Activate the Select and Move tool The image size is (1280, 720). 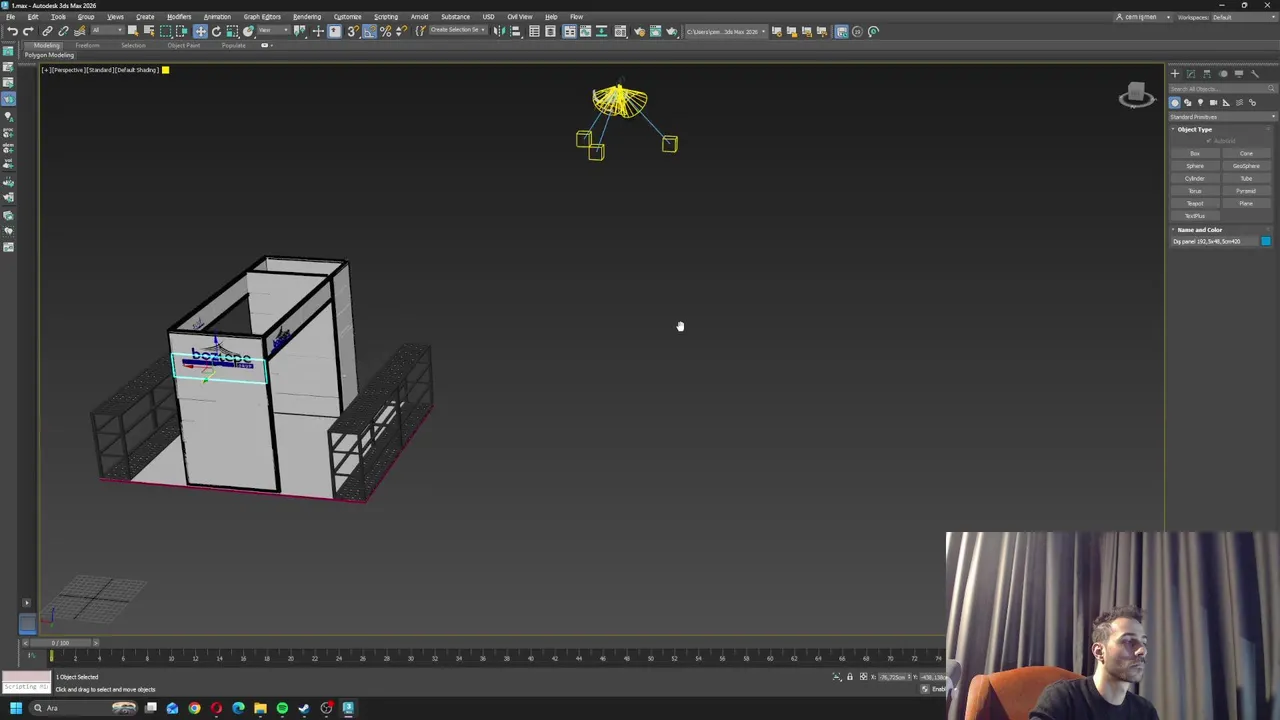pos(200,31)
